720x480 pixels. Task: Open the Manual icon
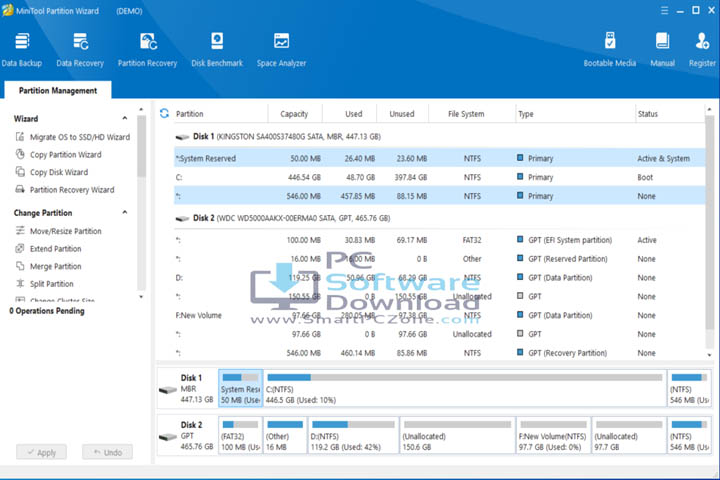click(662, 50)
